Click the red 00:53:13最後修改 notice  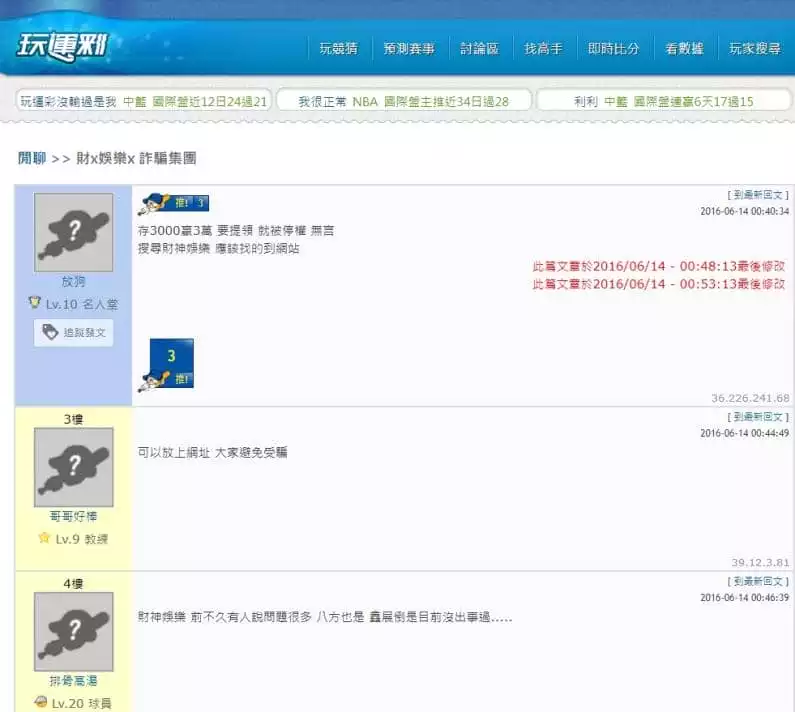click(659, 284)
